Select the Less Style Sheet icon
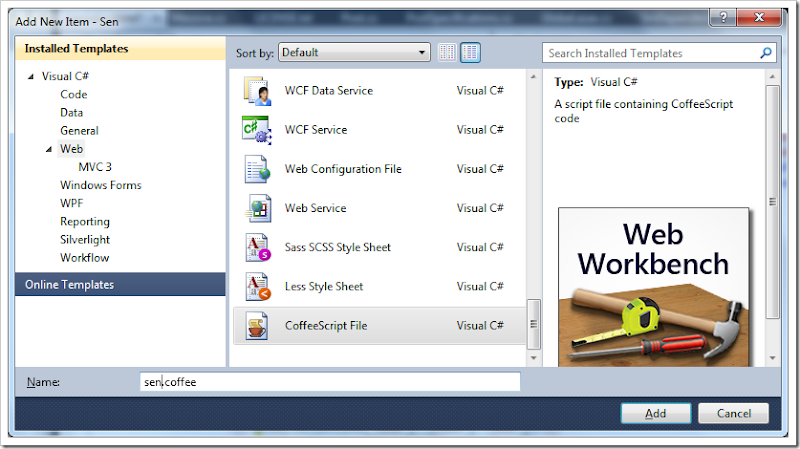The height and width of the screenshot is (449, 800). 258,287
